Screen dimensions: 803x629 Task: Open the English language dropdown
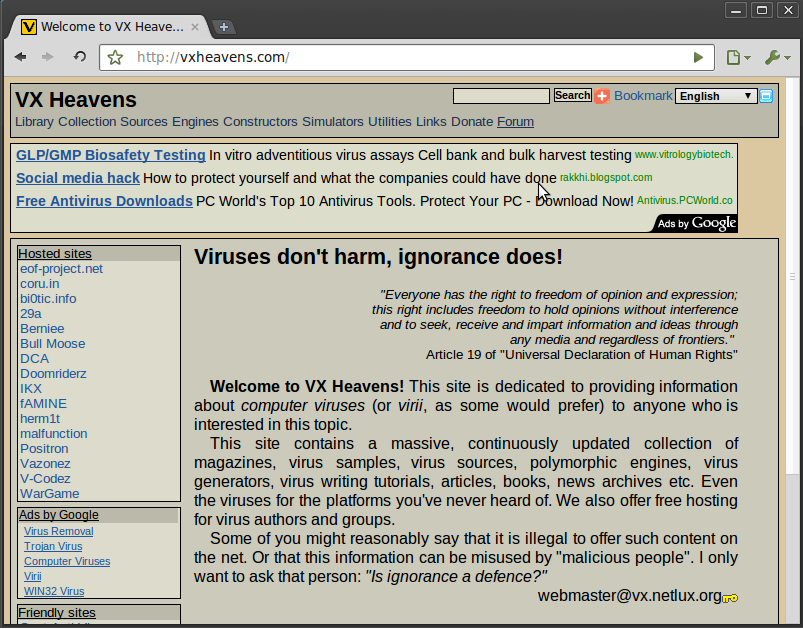coord(716,96)
